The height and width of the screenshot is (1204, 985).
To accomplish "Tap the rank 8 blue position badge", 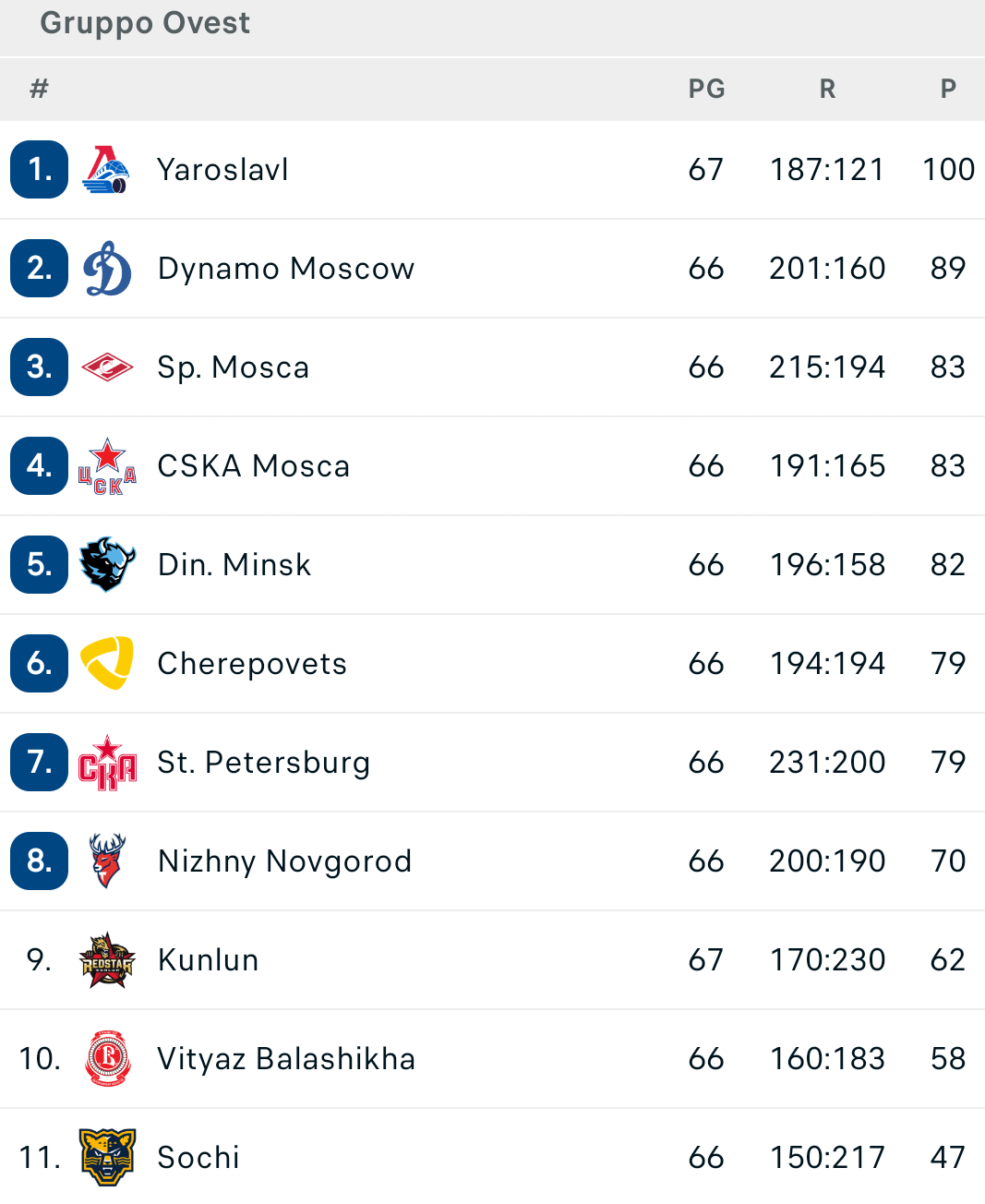I will (39, 861).
